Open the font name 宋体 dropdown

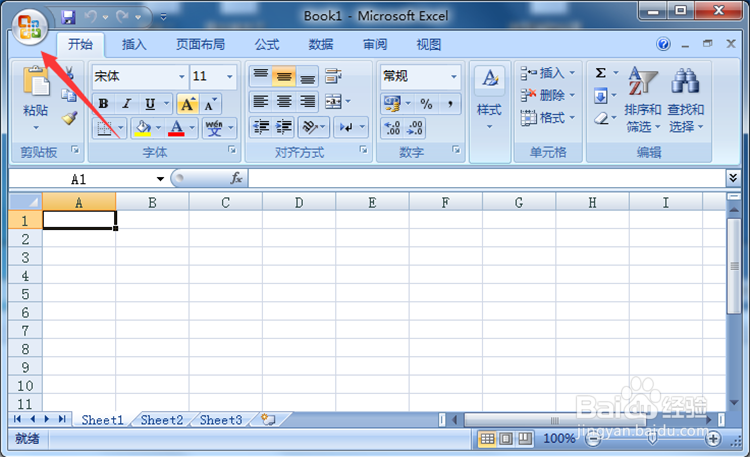click(182, 77)
